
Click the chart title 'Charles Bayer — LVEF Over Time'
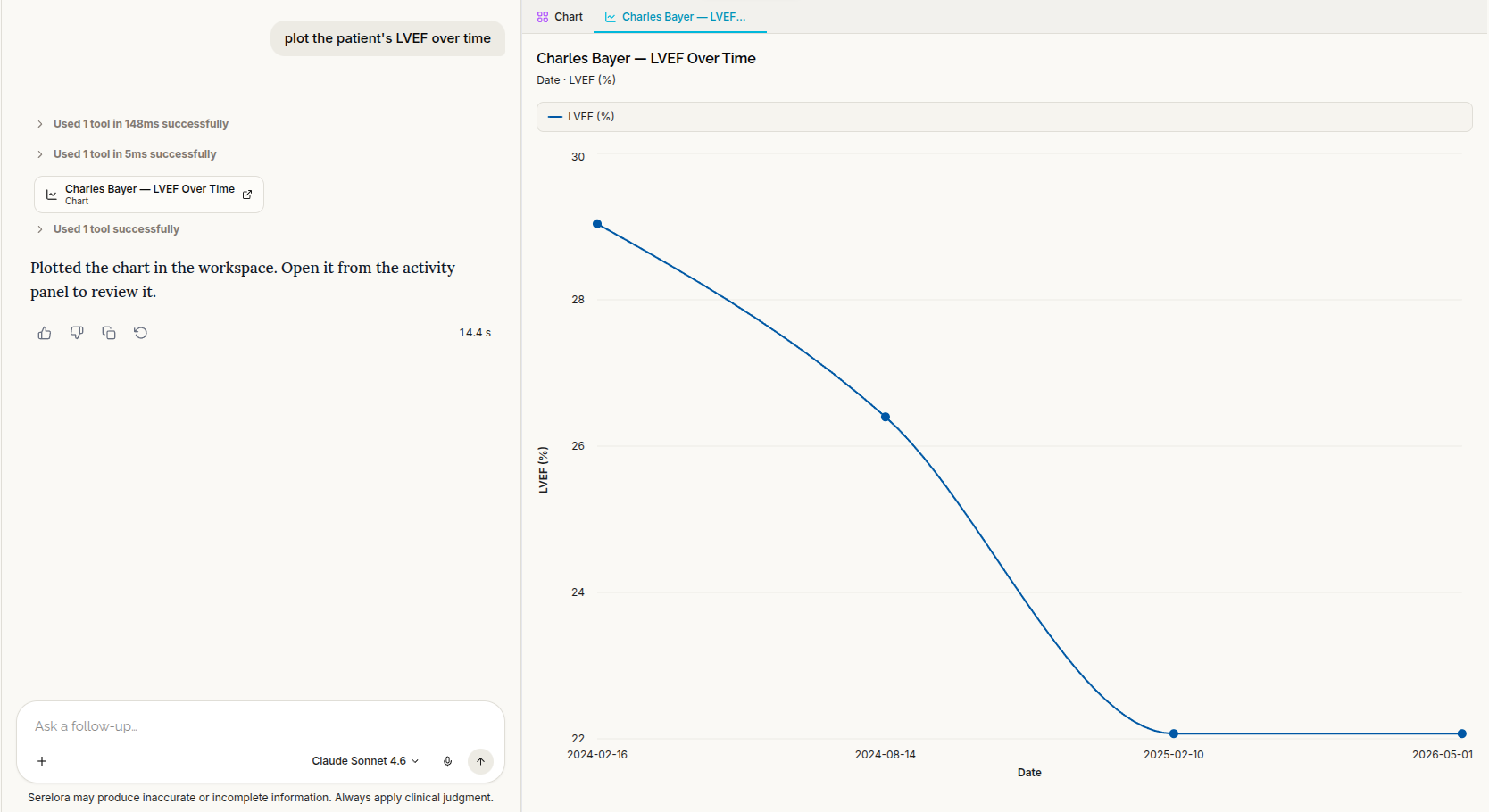pyautogui.click(x=646, y=58)
